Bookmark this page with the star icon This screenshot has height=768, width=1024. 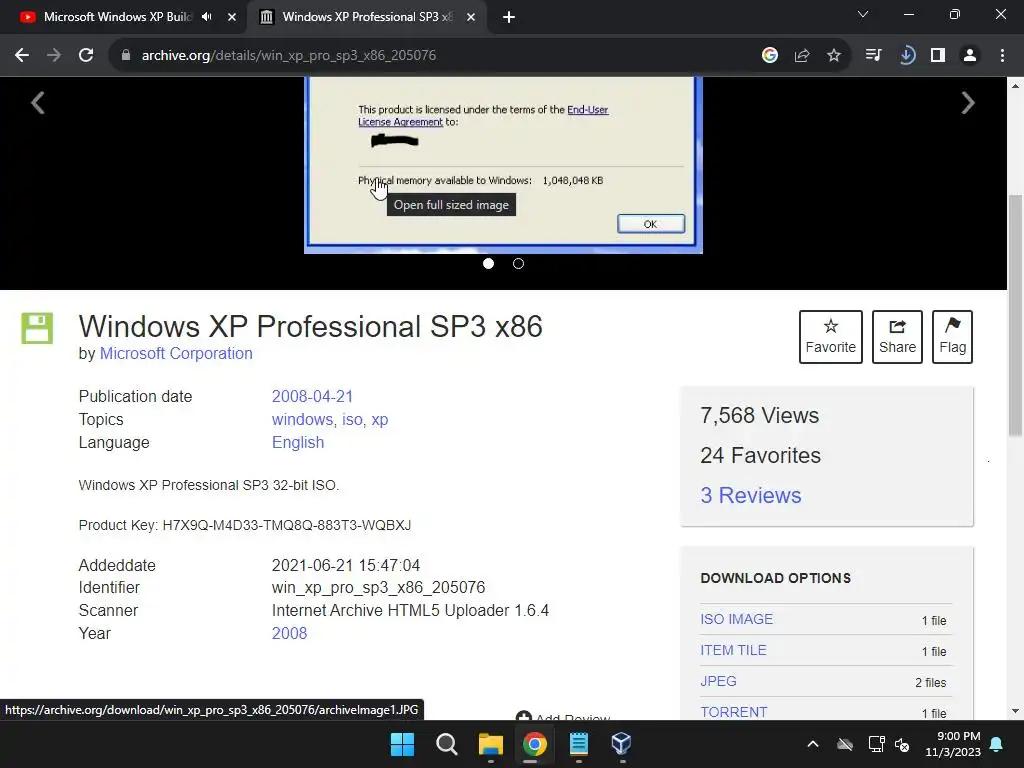pyautogui.click(x=834, y=56)
